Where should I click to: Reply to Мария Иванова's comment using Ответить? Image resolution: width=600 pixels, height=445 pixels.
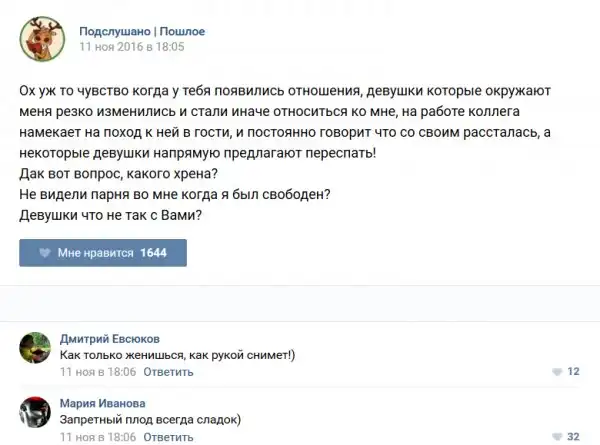tap(168, 437)
